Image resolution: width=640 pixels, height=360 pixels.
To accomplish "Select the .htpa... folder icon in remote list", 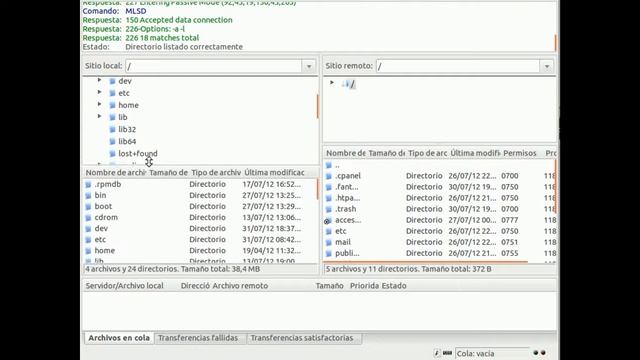I will pyautogui.click(x=329, y=198).
